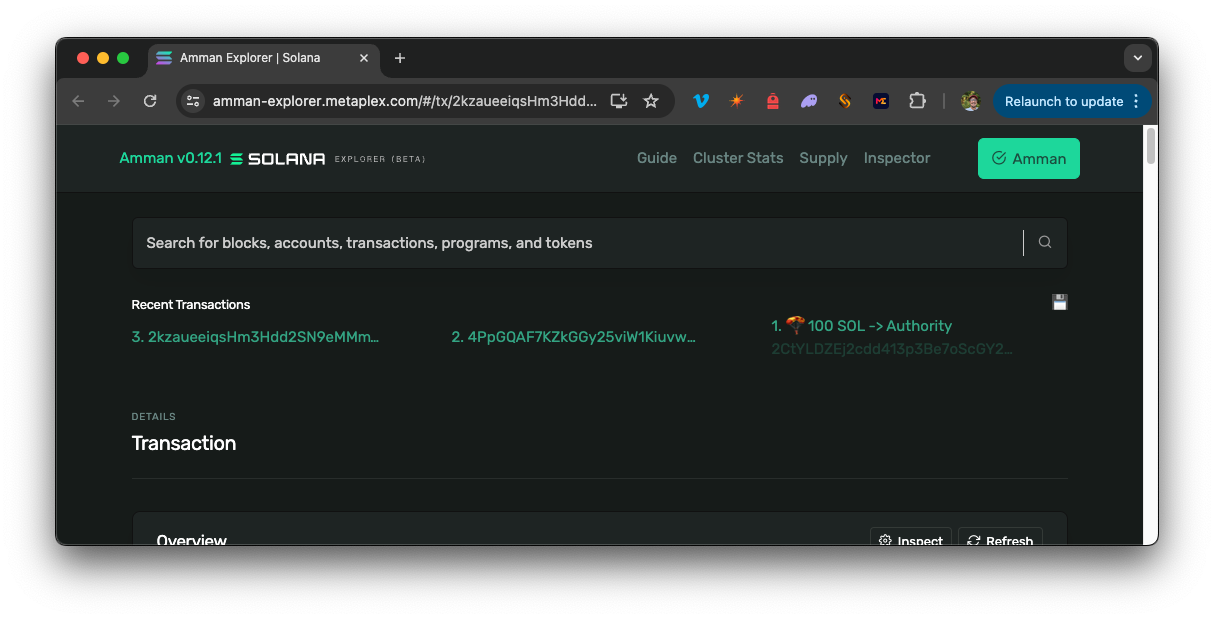Viewport: 1214px width, 619px height.
Task: Open the Cluster Stats nav item
Action: (738, 158)
